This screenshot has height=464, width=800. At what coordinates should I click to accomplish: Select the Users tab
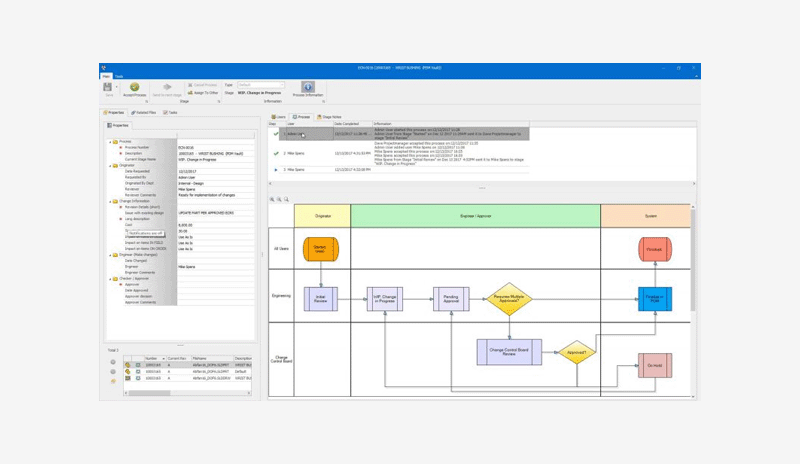279,117
